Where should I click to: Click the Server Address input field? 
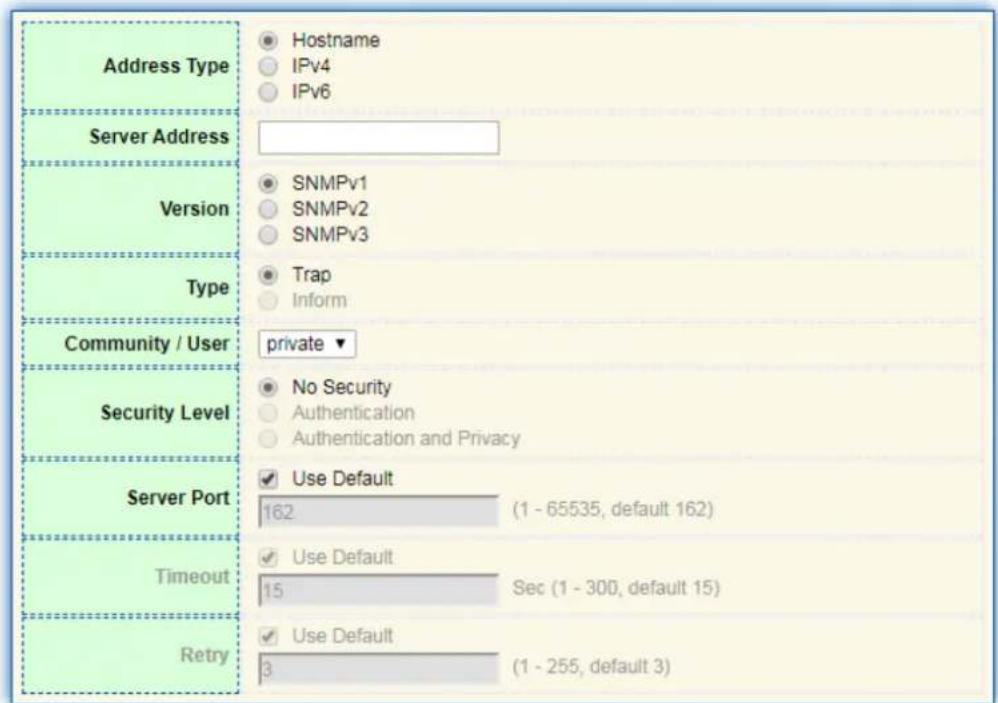(379, 137)
